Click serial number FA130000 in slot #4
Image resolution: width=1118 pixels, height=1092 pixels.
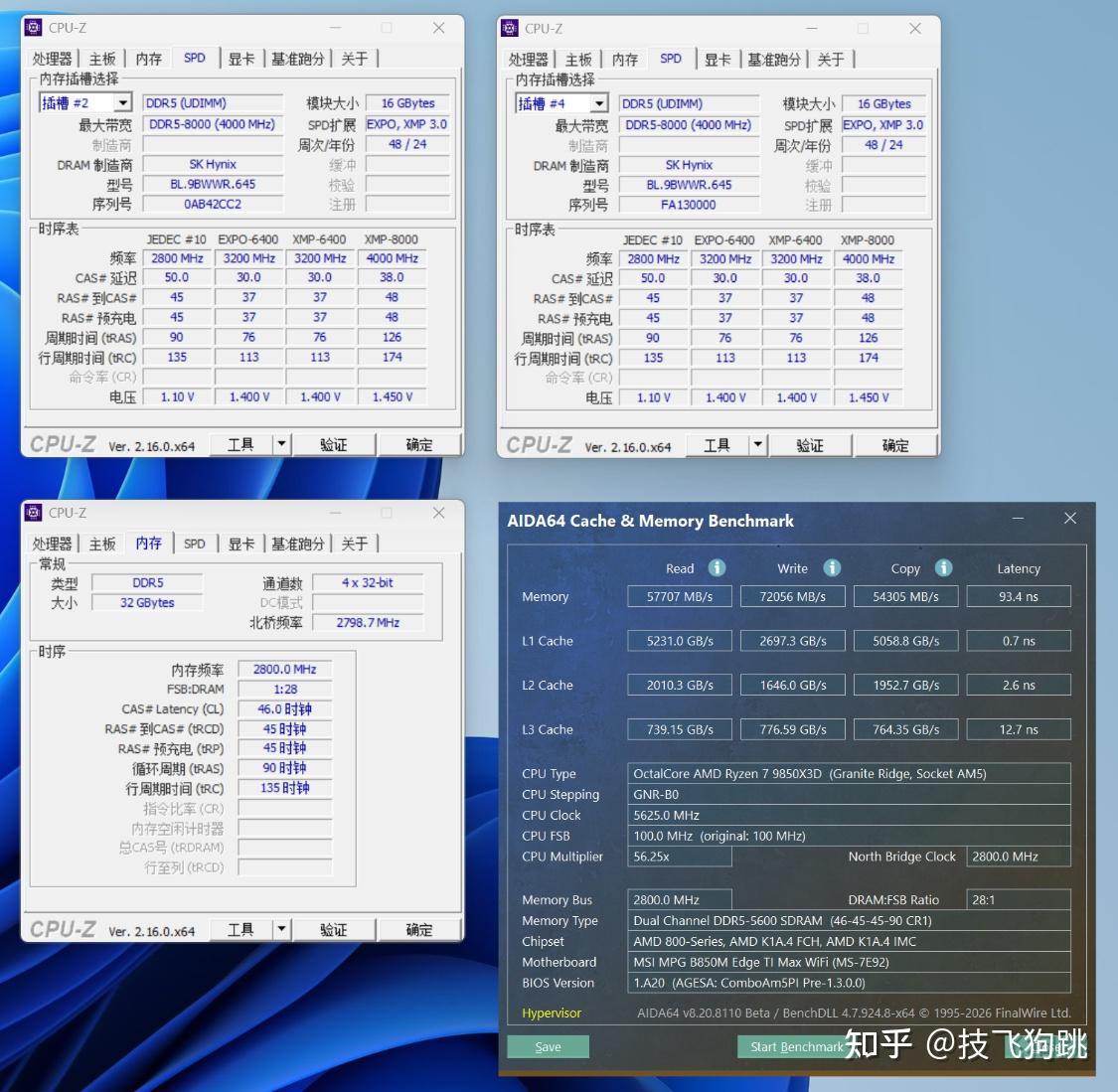(689, 205)
